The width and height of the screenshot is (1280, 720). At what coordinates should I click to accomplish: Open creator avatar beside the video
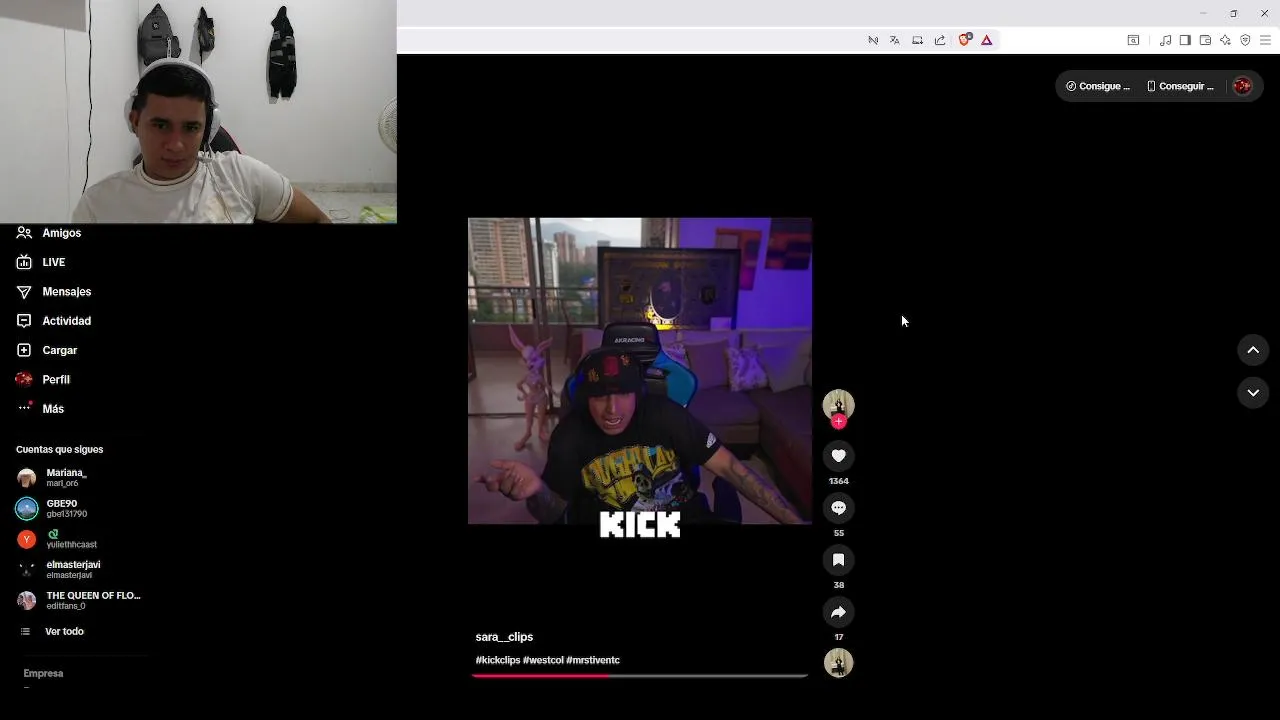pyautogui.click(x=838, y=404)
